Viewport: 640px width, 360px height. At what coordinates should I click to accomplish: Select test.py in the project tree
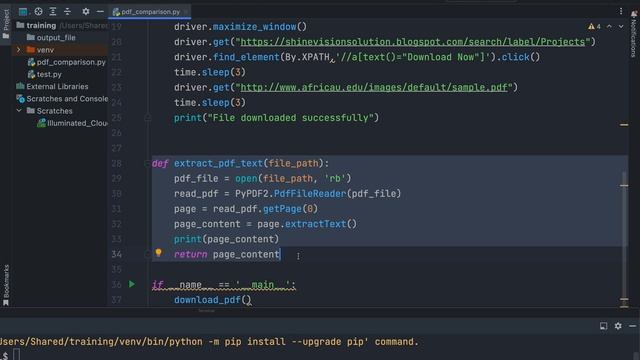tap(49, 74)
